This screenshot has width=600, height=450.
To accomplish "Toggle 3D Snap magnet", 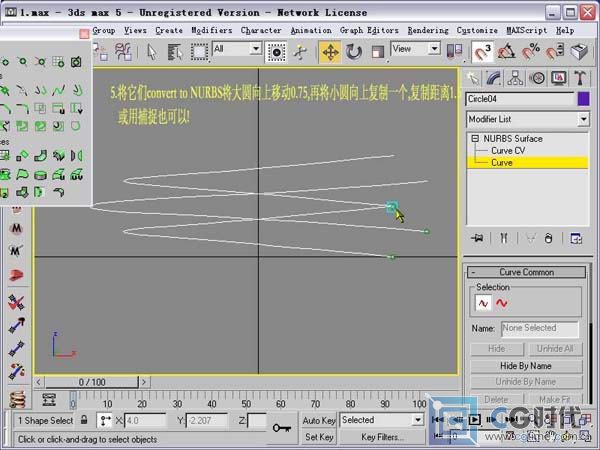I will coord(483,52).
